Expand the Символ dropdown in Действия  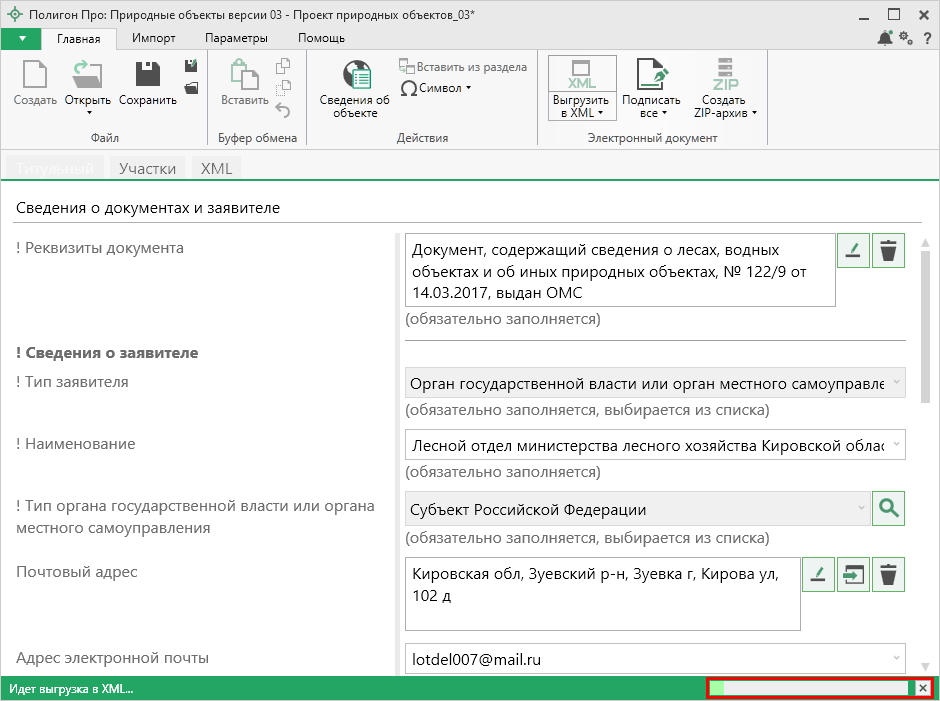click(468, 88)
